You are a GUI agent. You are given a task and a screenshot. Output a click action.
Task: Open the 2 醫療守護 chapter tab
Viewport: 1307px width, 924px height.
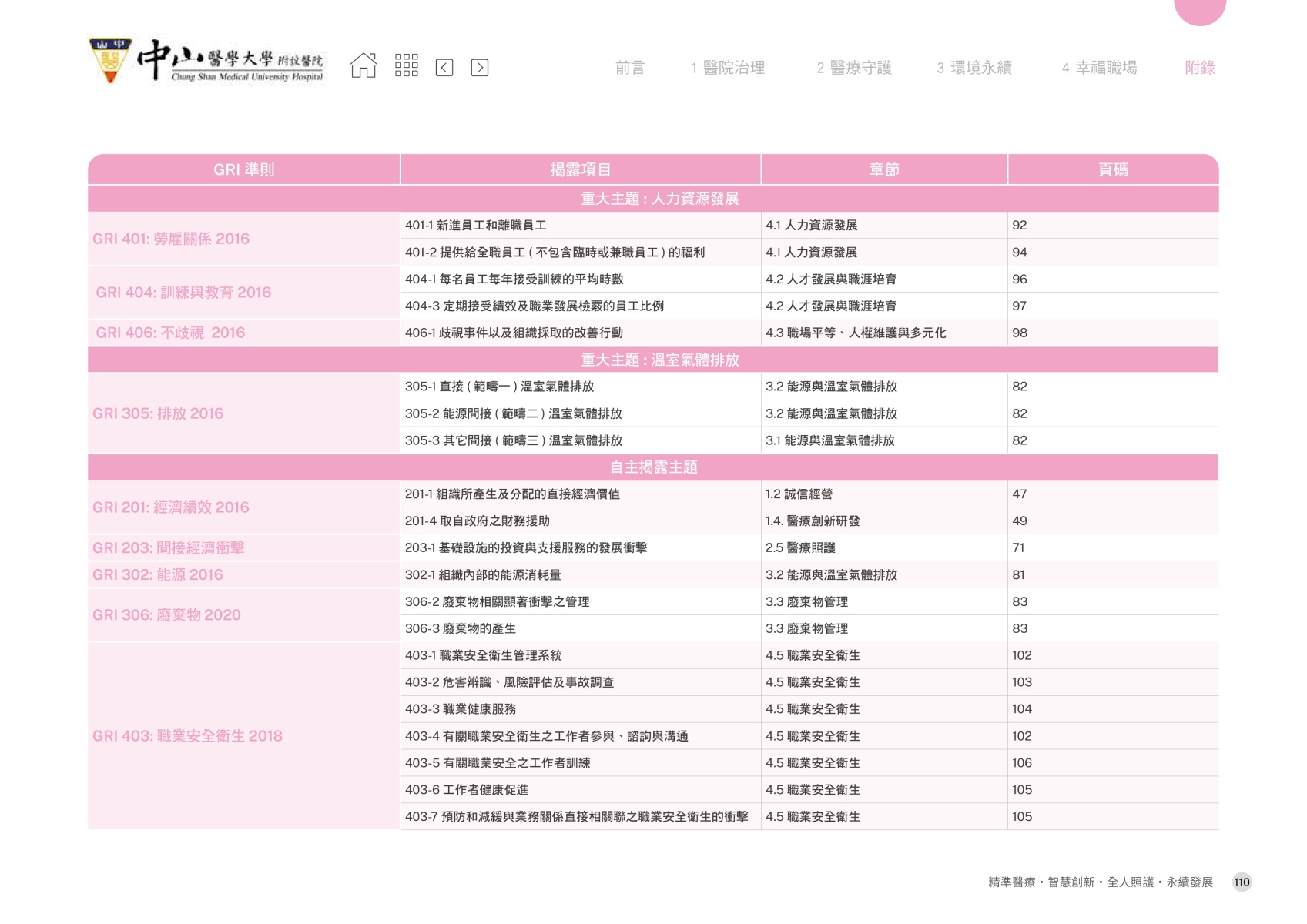click(x=853, y=68)
